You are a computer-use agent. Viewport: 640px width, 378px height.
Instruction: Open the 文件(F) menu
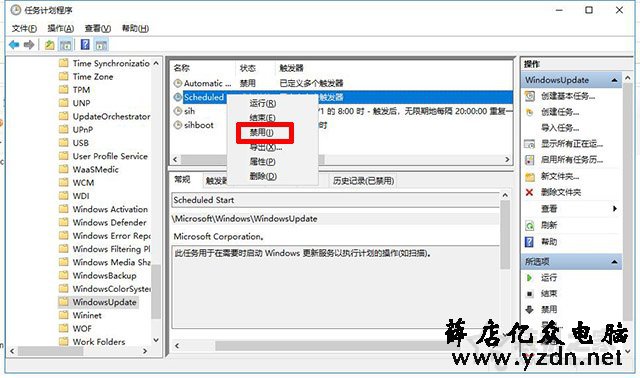coord(24,28)
